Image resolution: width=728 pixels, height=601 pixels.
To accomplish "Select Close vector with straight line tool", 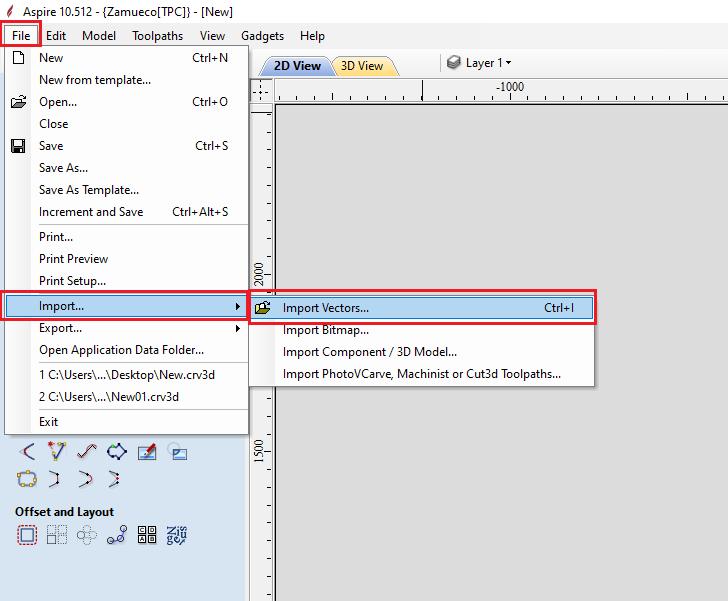I will 55,479.
